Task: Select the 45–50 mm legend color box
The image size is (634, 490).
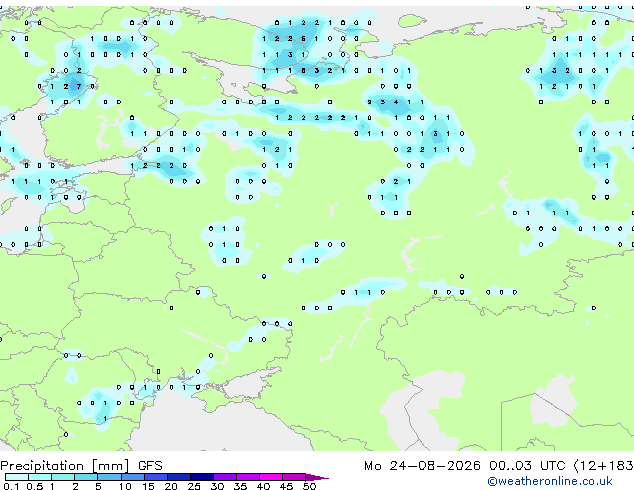Action: tap(294, 477)
